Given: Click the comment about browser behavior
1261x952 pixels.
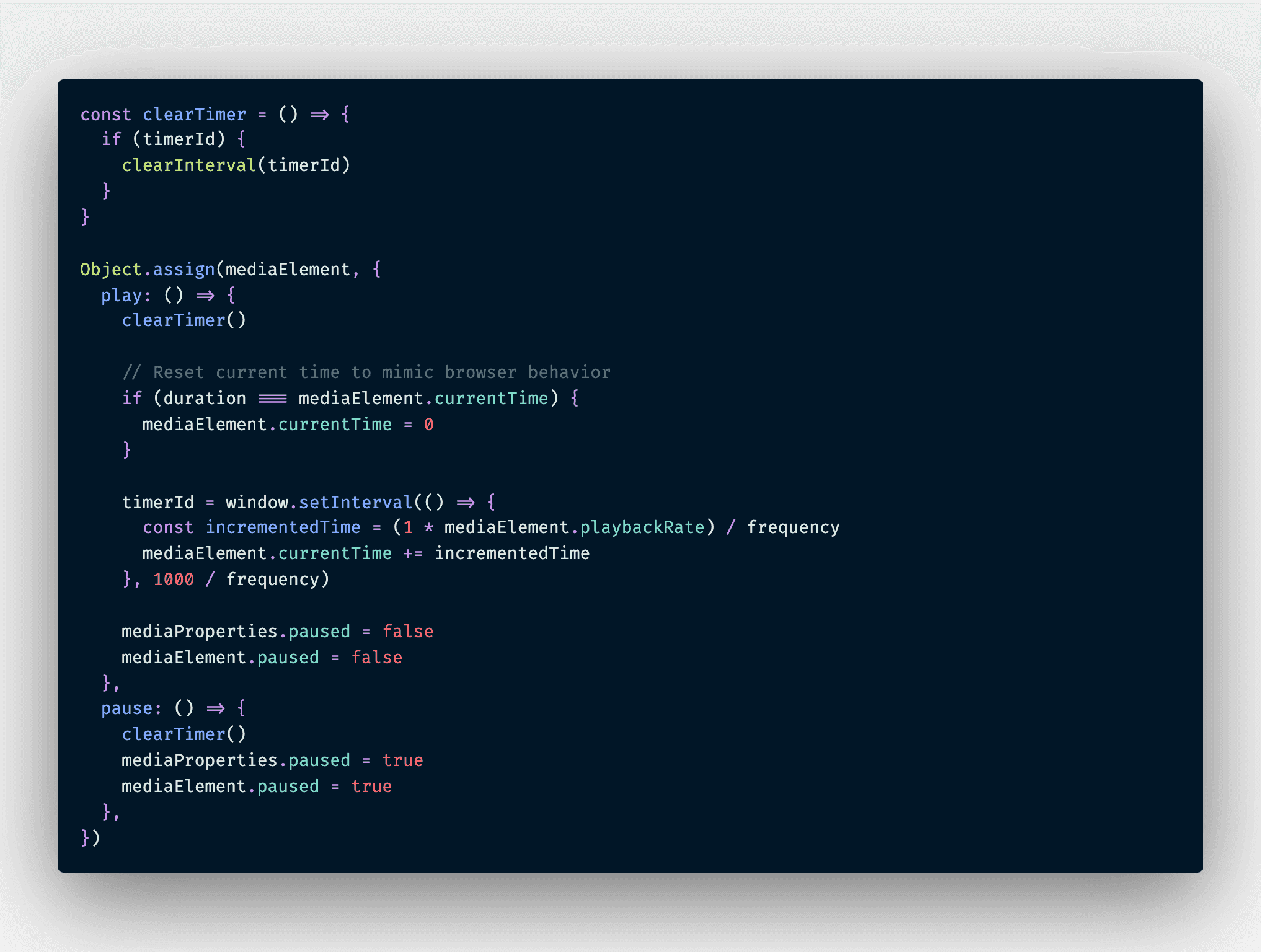Looking at the screenshot, I should tap(366, 372).
